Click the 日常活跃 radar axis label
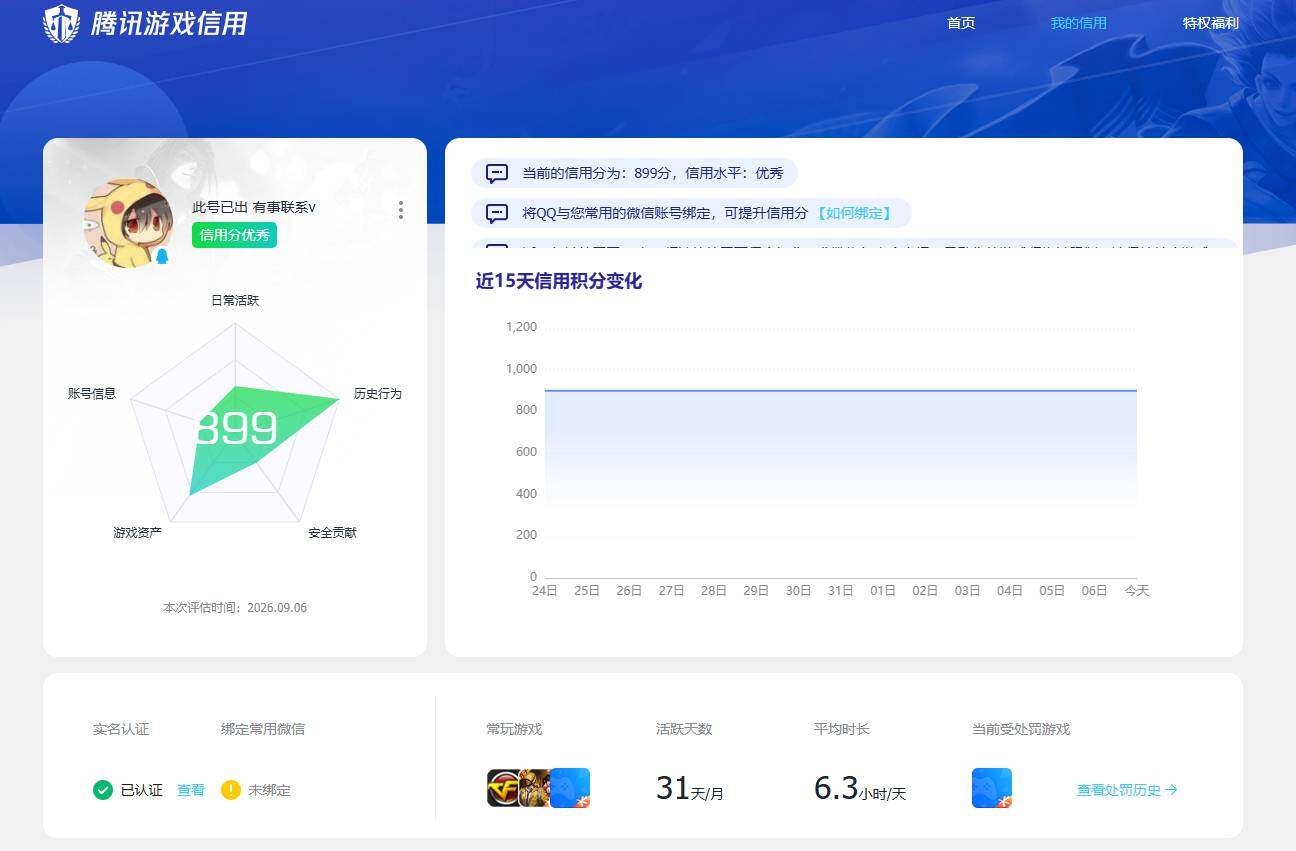Image resolution: width=1296 pixels, height=851 pixels. 235,300
